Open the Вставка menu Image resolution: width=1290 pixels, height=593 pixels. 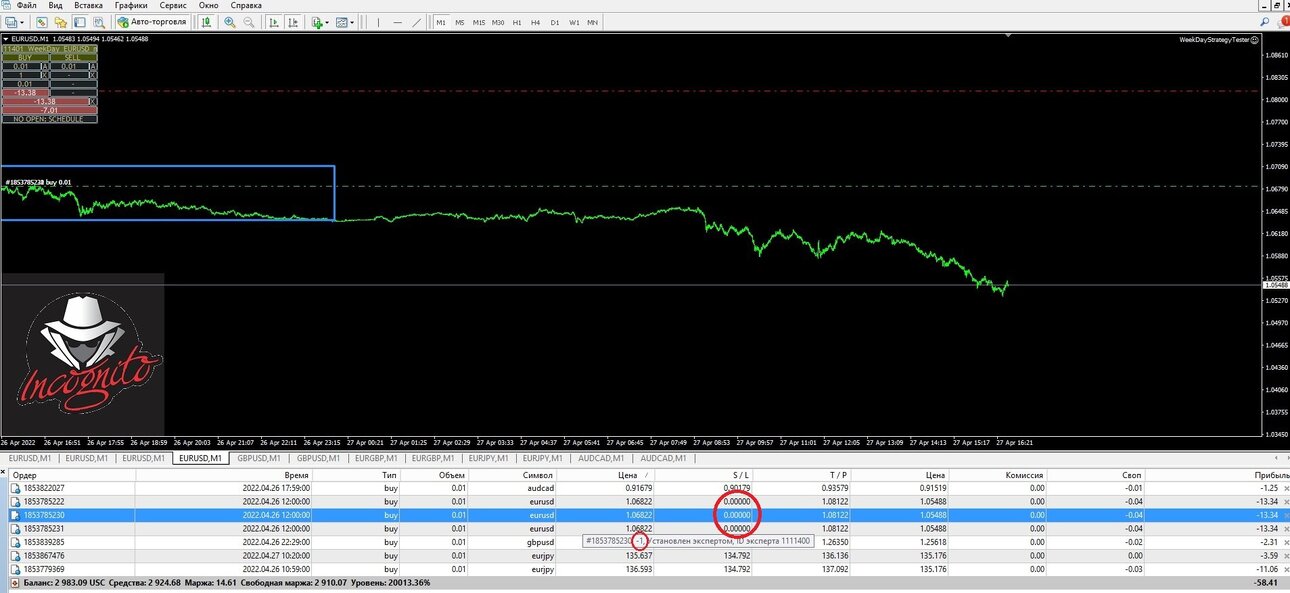pyautogui.click(x=88, y=5)
